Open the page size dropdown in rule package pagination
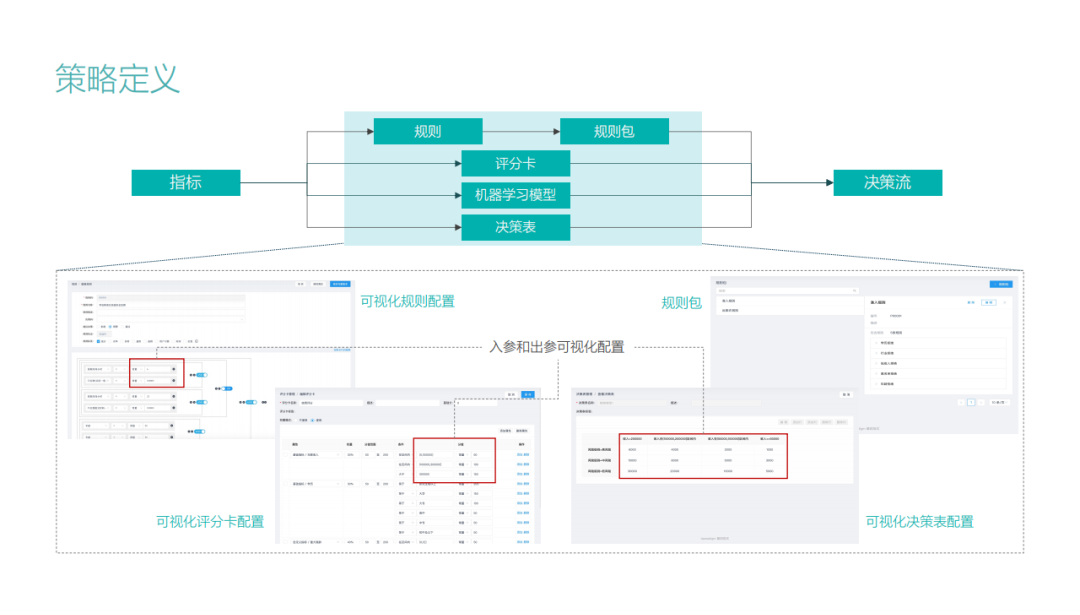1080x615 pixels. point(998,402)
